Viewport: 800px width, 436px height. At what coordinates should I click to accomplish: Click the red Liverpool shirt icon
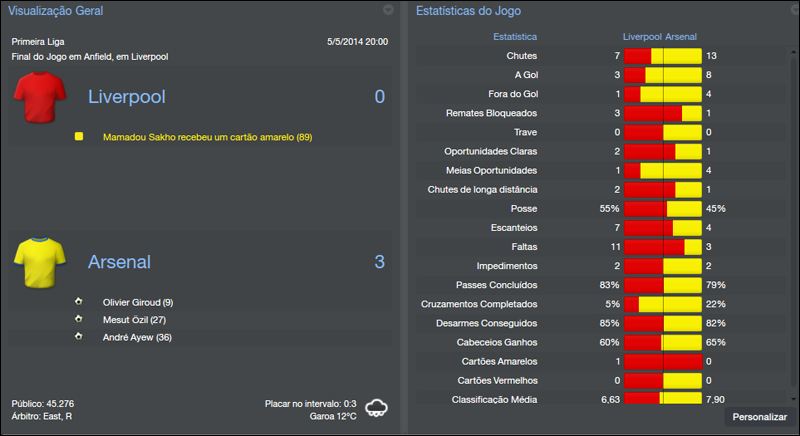point(40,97)
